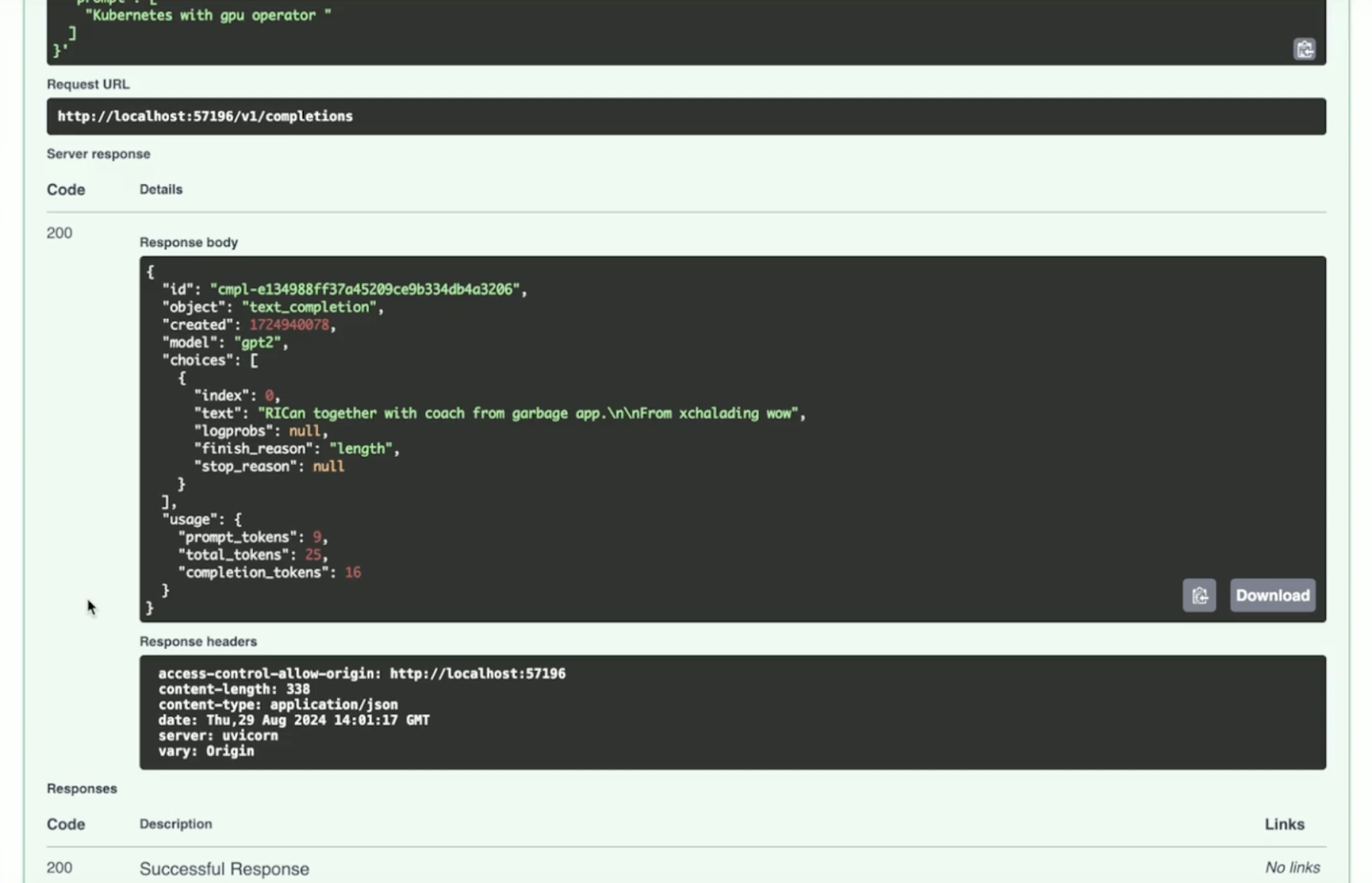Click the "id" value cmpl-e134988ff37a45209ce9b334db4a3206

(x=365, y=290)
